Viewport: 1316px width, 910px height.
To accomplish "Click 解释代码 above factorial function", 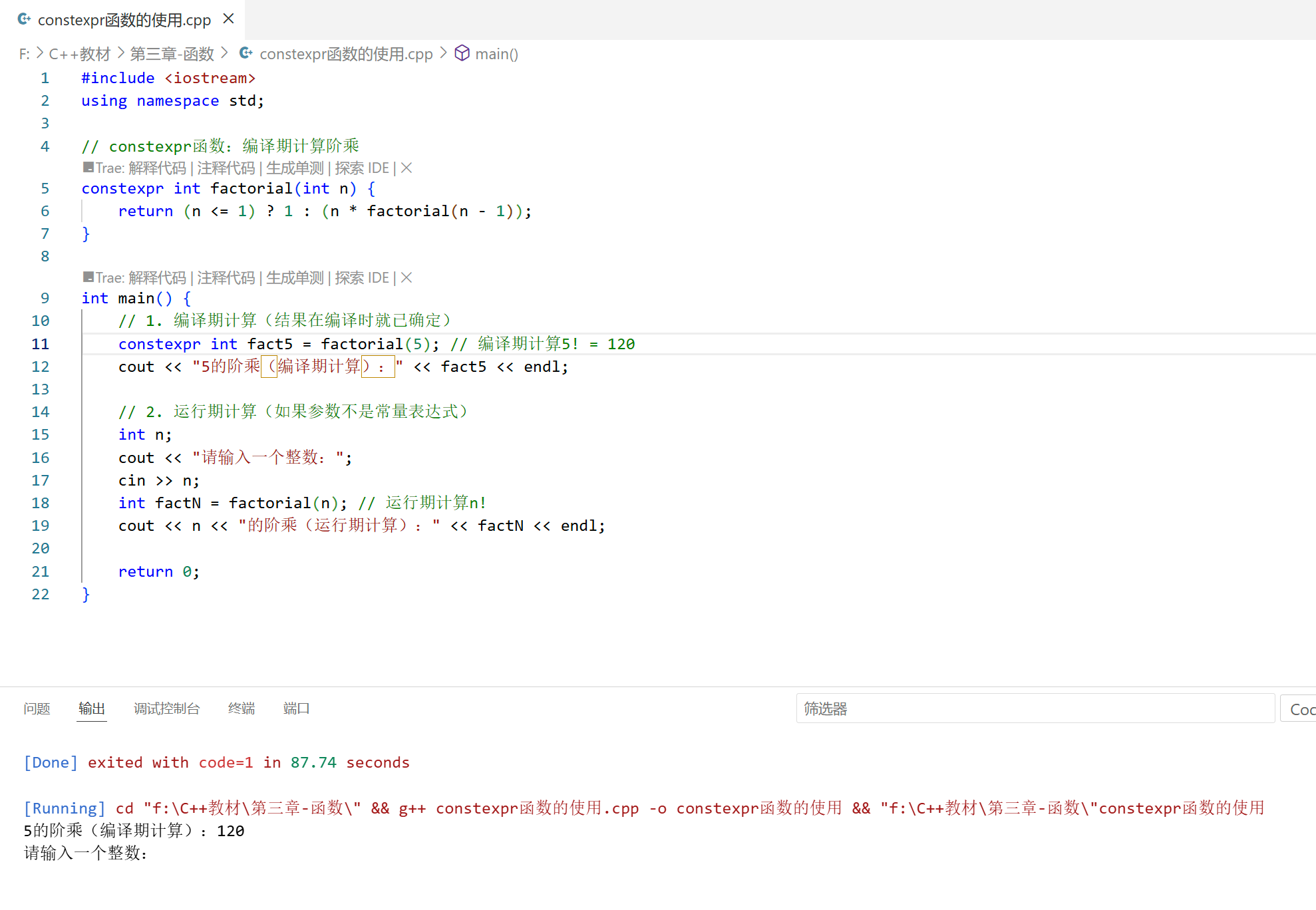I will click(x=157, y=168).
